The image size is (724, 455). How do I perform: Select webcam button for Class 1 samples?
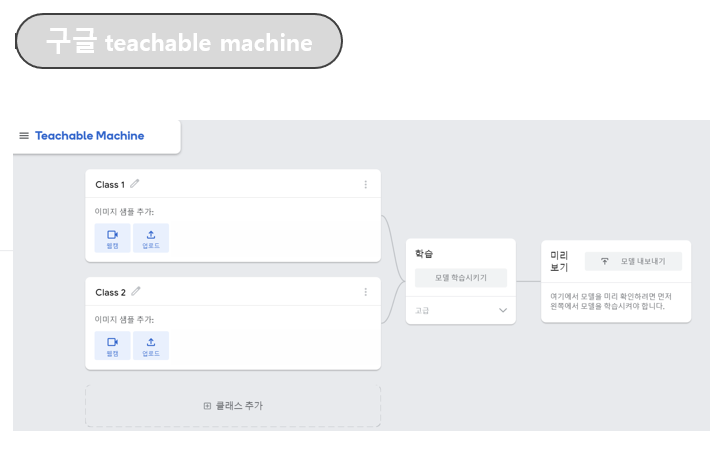[113, 238]
